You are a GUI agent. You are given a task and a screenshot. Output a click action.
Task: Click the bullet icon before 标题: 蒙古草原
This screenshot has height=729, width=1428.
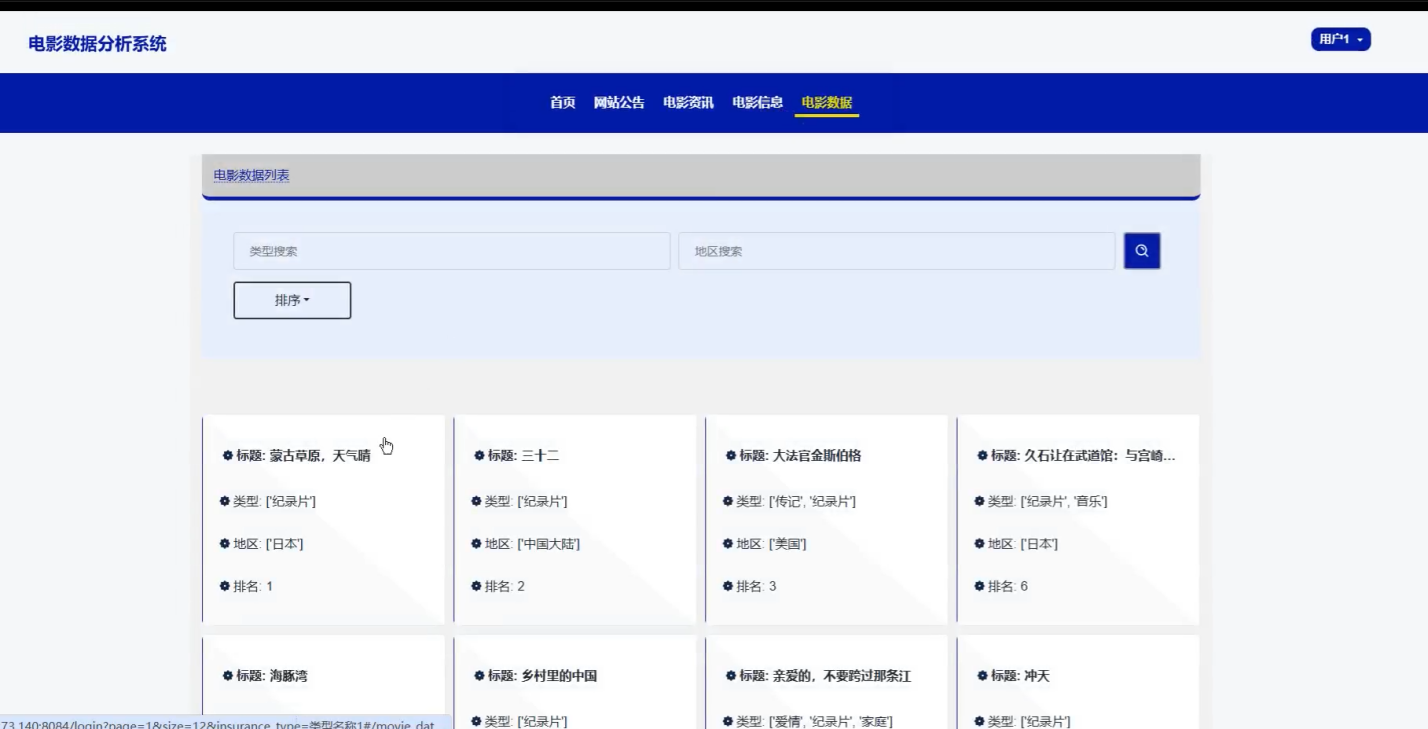(x=227, y=455)
